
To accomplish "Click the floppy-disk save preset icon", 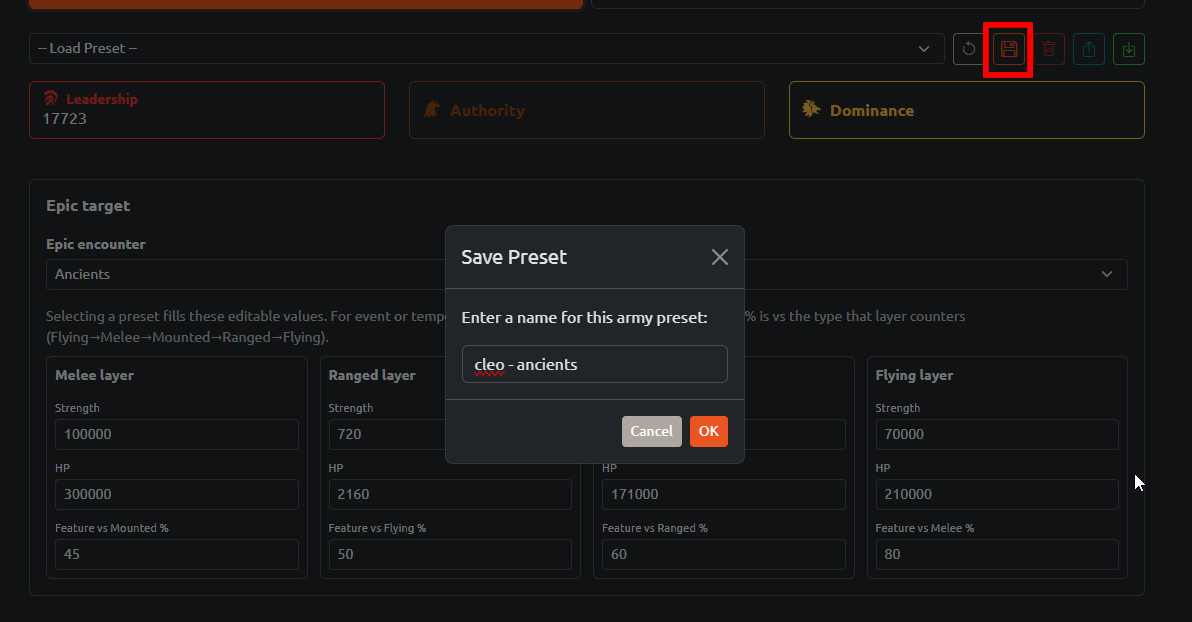I will click(1009, 49).
